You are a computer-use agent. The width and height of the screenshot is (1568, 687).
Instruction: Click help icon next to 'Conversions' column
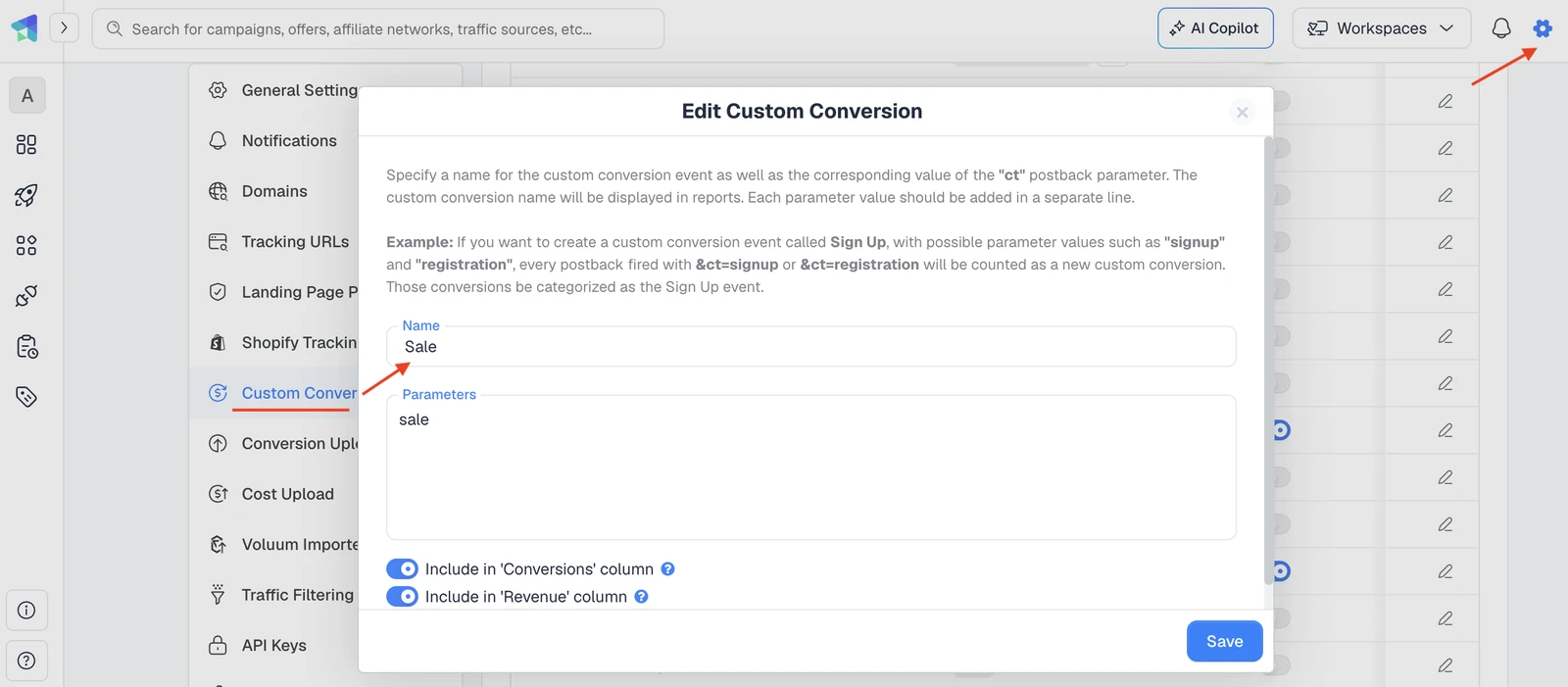pyautogui.click(x=667, y=569)
